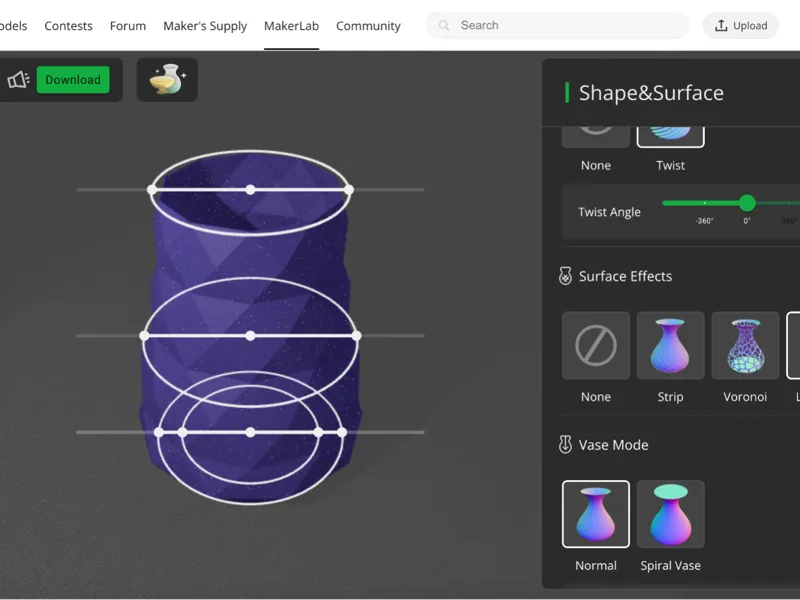Click the middle ring left control point
The image size is (800, 600).
[x=144, y=336]
